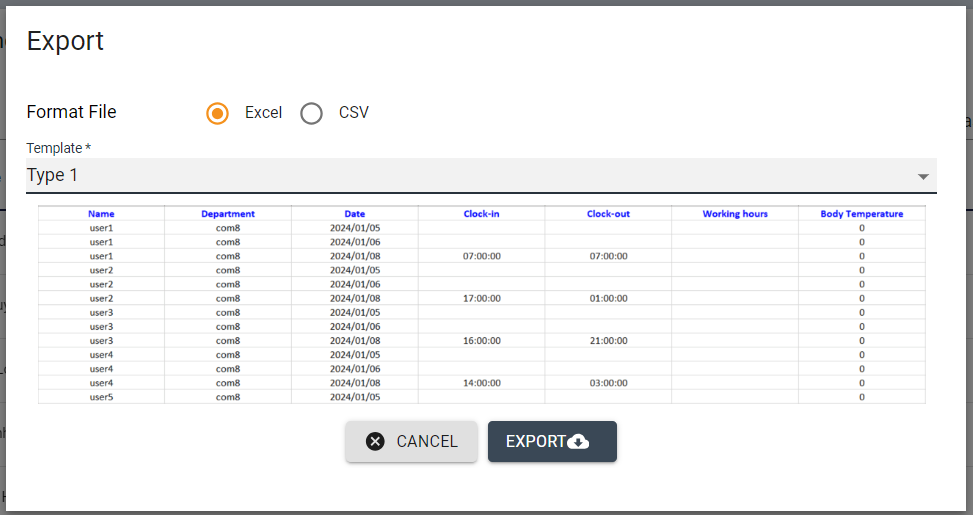Click the Department column header in preview
Viewport: 973px width, 515px height.
228,214
